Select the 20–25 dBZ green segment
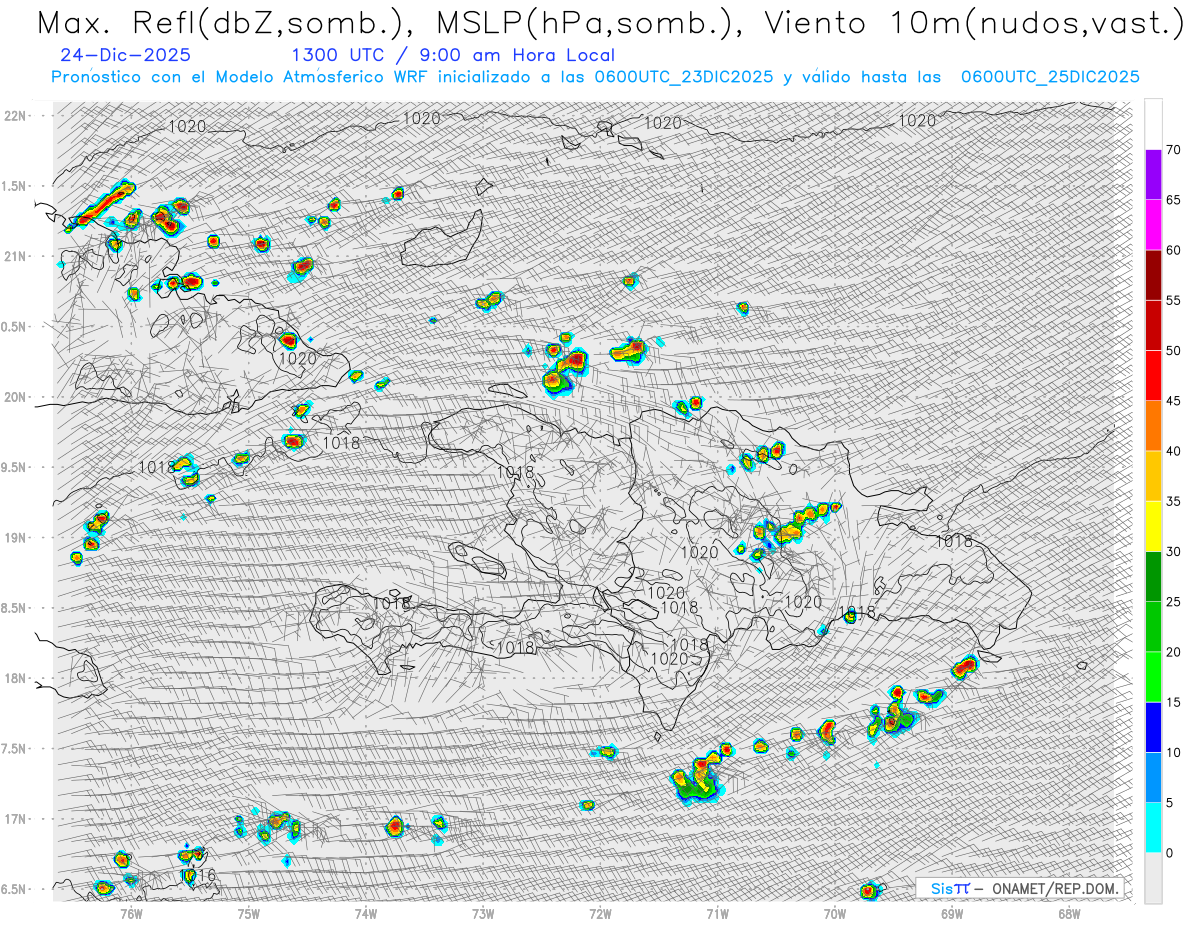This screenshot has width=1200, height=927. pos(1153,627)
